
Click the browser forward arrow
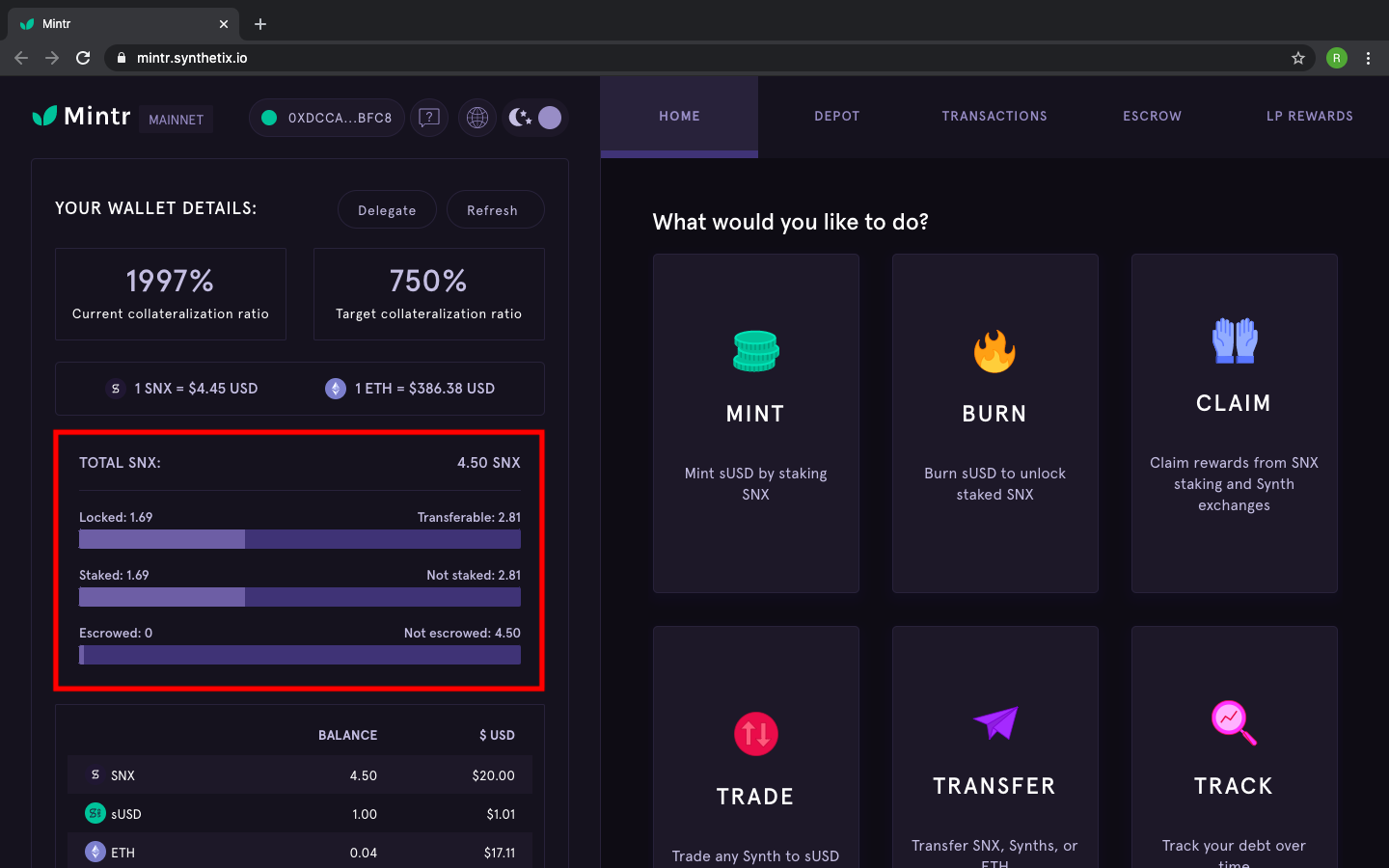(52, 58)
